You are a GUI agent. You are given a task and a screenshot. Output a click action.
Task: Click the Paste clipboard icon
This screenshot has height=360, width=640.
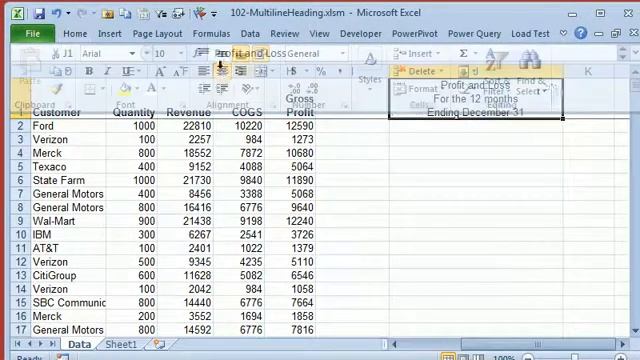click(30, 61)
